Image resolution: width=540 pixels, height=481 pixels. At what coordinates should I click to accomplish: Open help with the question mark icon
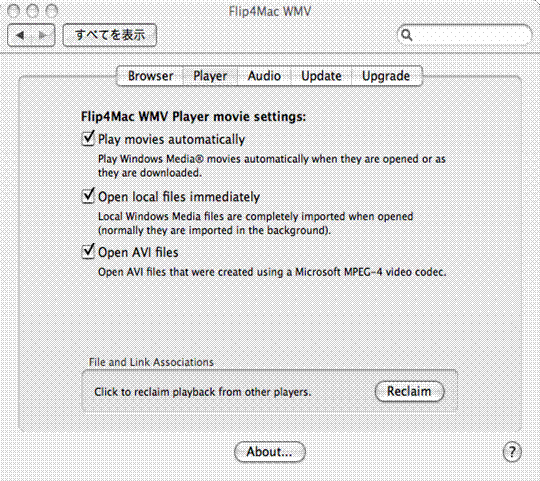coord(512,451)
